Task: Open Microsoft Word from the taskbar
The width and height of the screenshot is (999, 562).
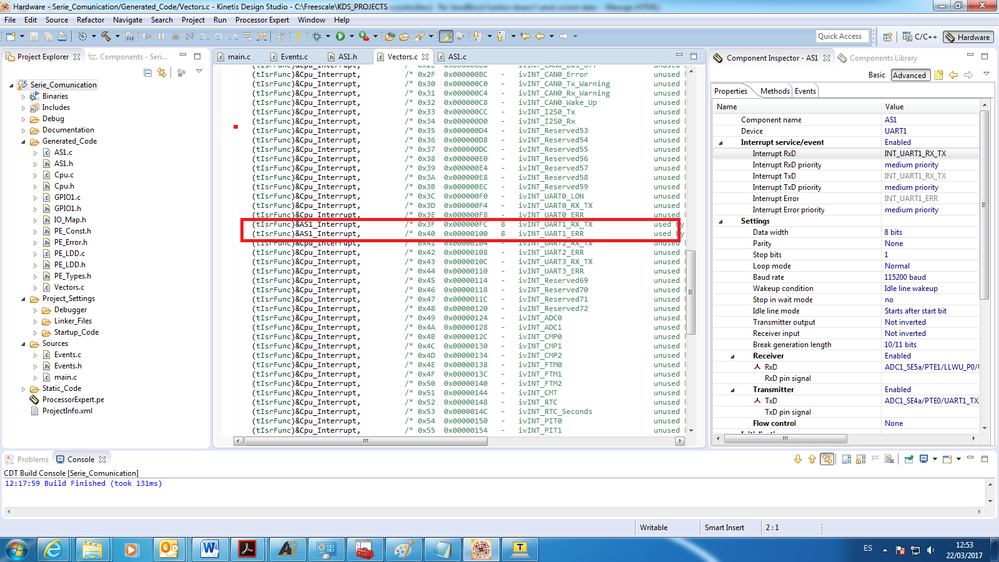Action: pos(209,549)
